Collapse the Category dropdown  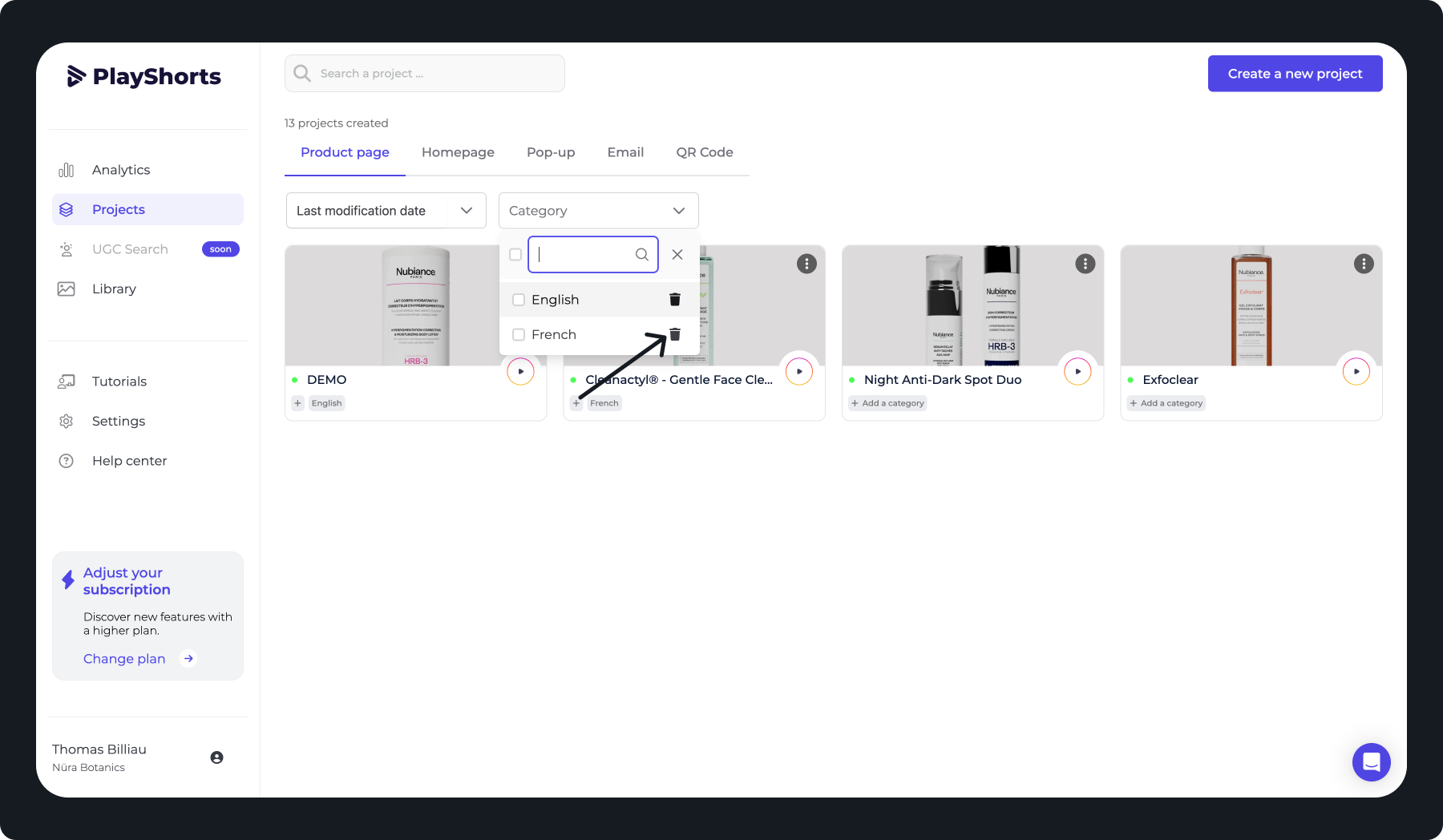click(x=599, y=211)
